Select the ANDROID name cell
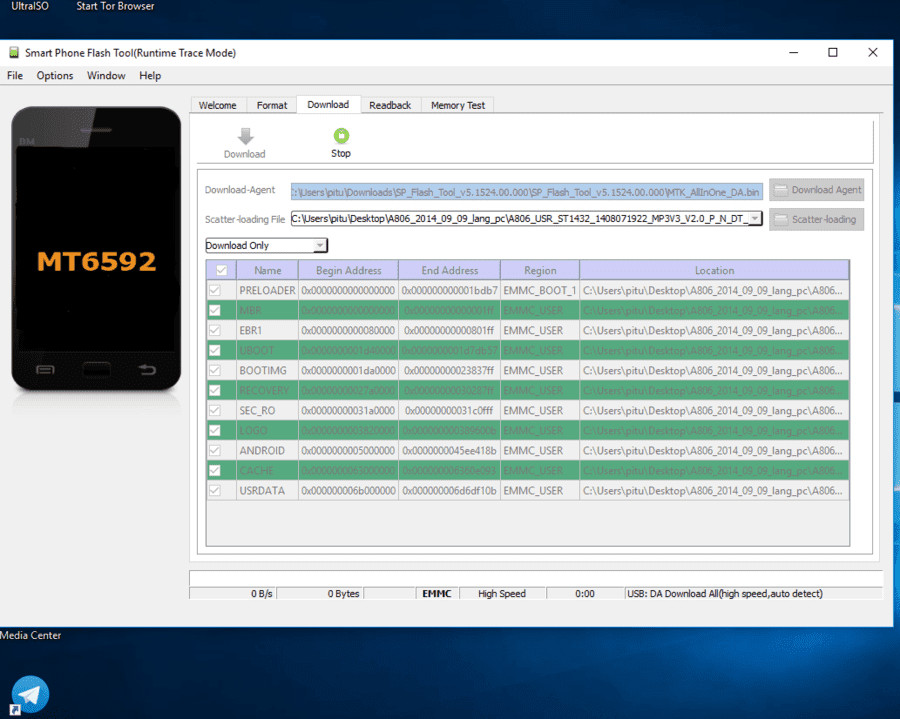The width and height of the screenshot is (900, 719). tap(267, 450)
